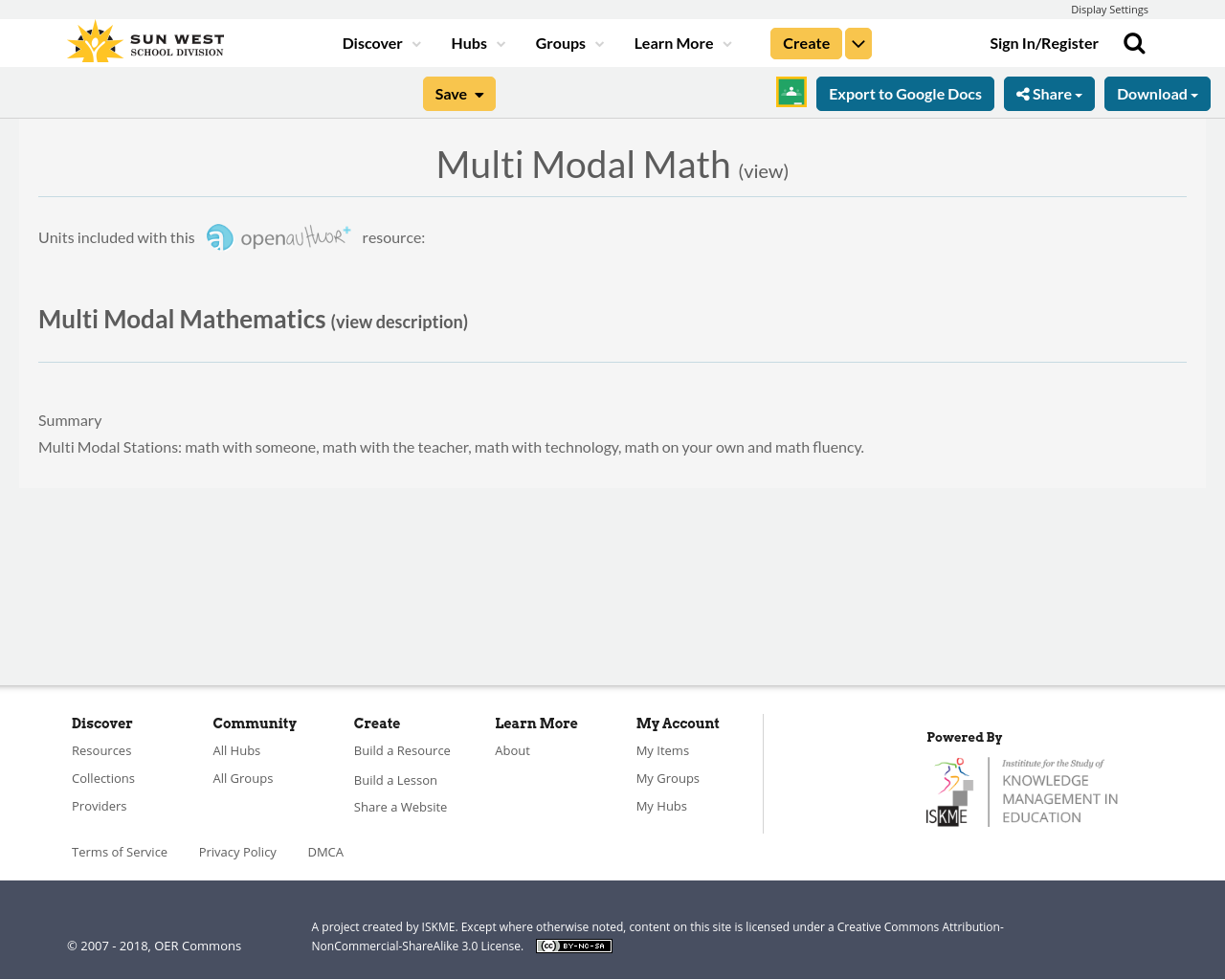Open the Privacy Policy page

[x=237, y=850]
